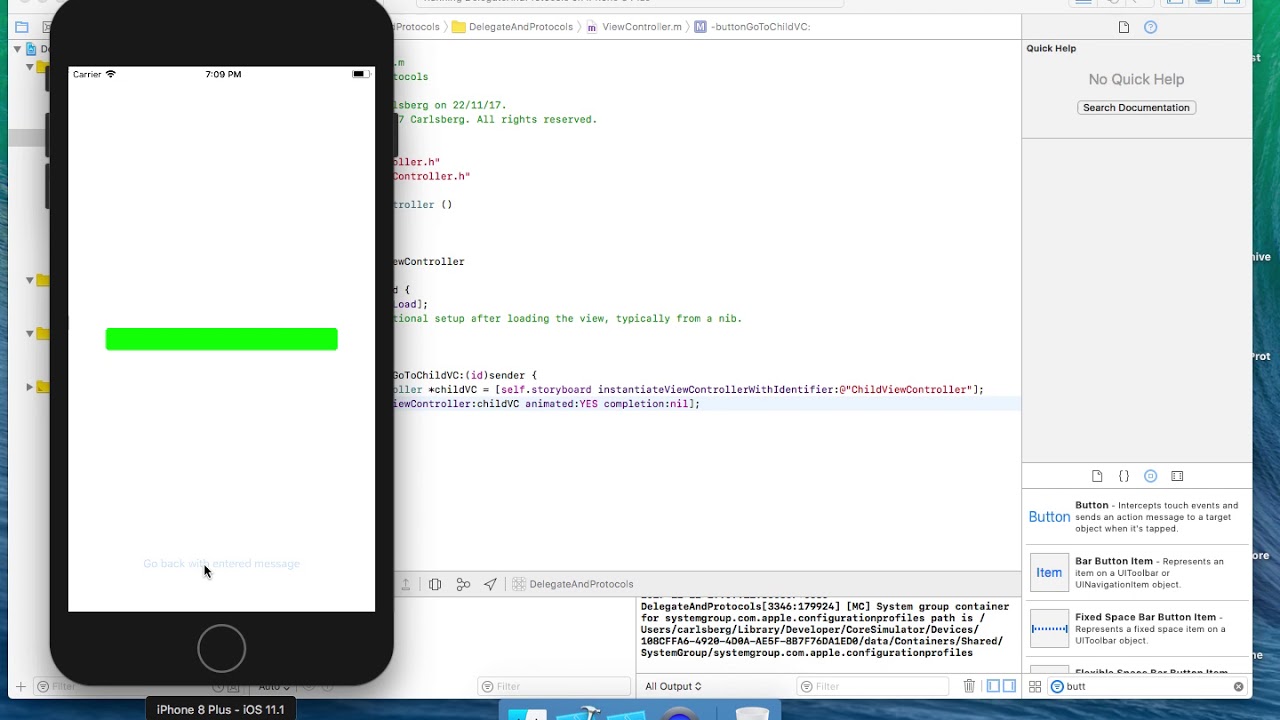1280x720 pixels.
Task: Select the Fixed Space Bar Button Item
Action: coord(1137,629)
